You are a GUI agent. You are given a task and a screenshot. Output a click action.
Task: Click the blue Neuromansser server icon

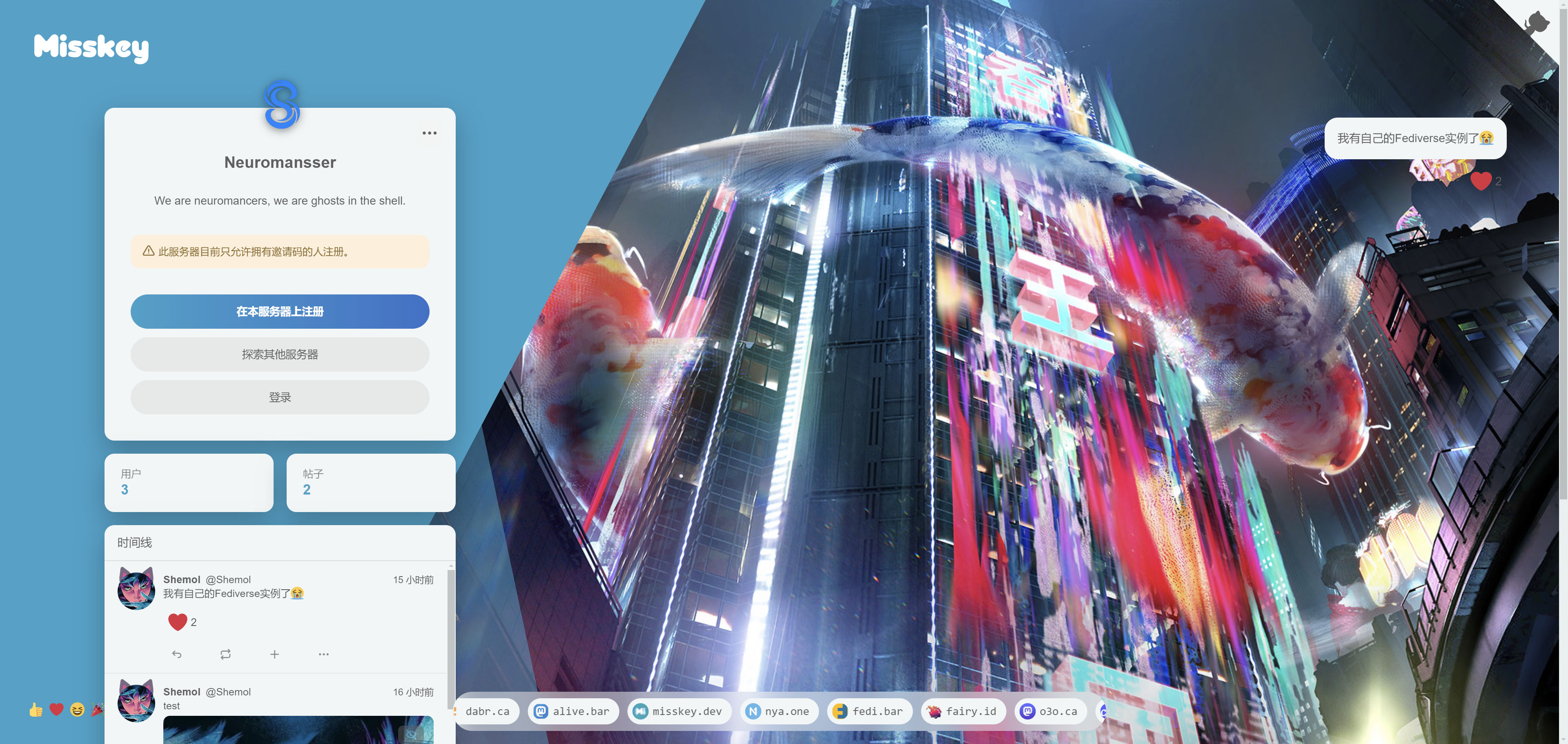pyautogui.click(x=281, y=105)
